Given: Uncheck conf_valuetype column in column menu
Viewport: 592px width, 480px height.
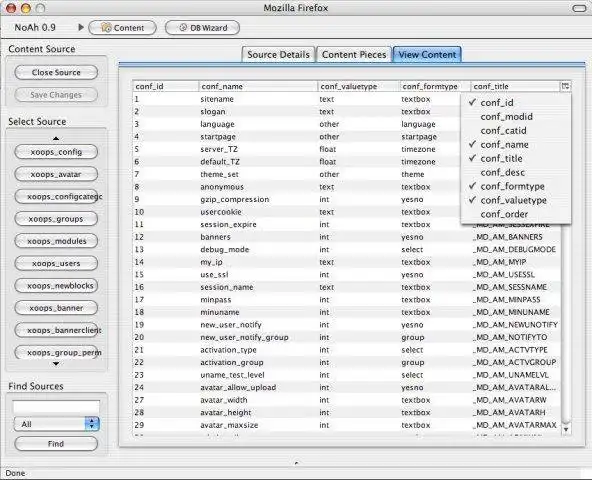Looking at the screenshot, I should 516,200.
